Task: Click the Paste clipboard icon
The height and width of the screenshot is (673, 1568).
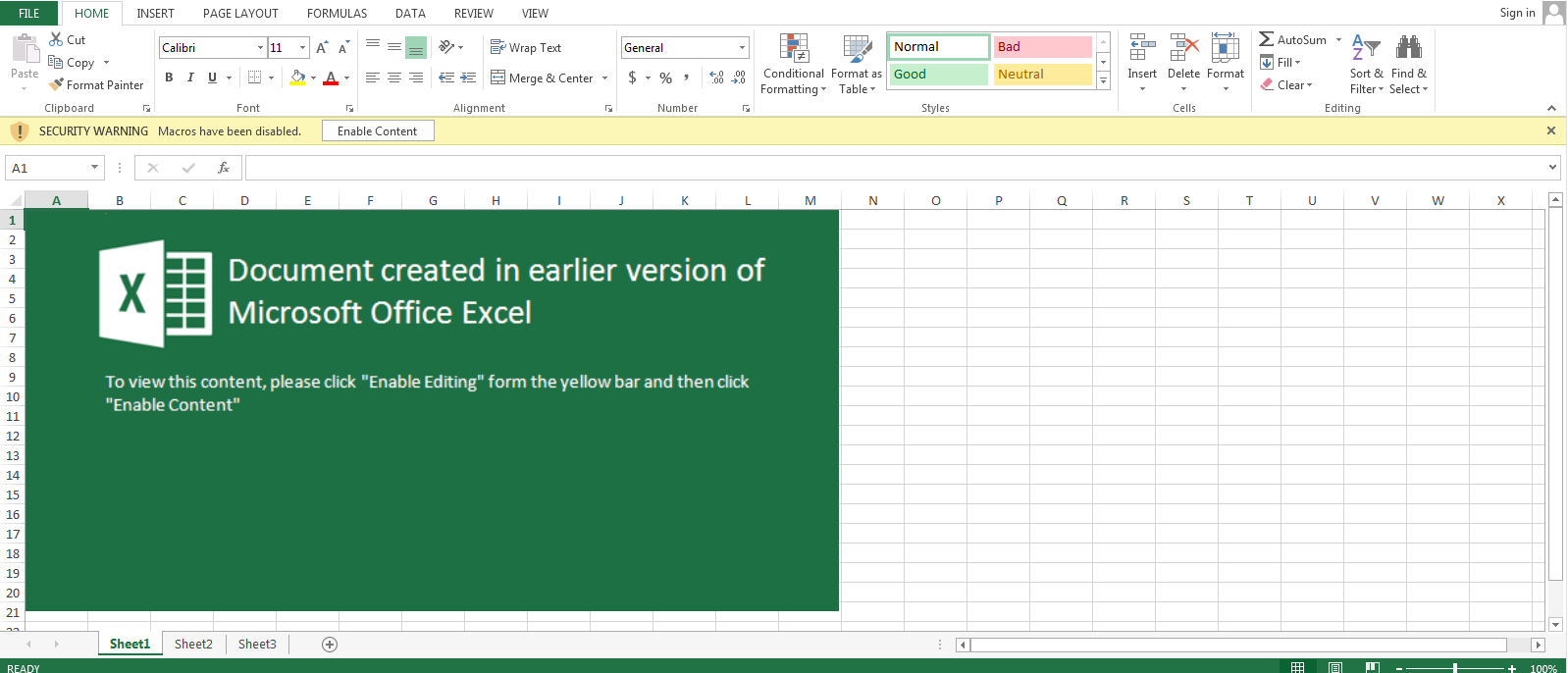Action: tap(25, 48)
